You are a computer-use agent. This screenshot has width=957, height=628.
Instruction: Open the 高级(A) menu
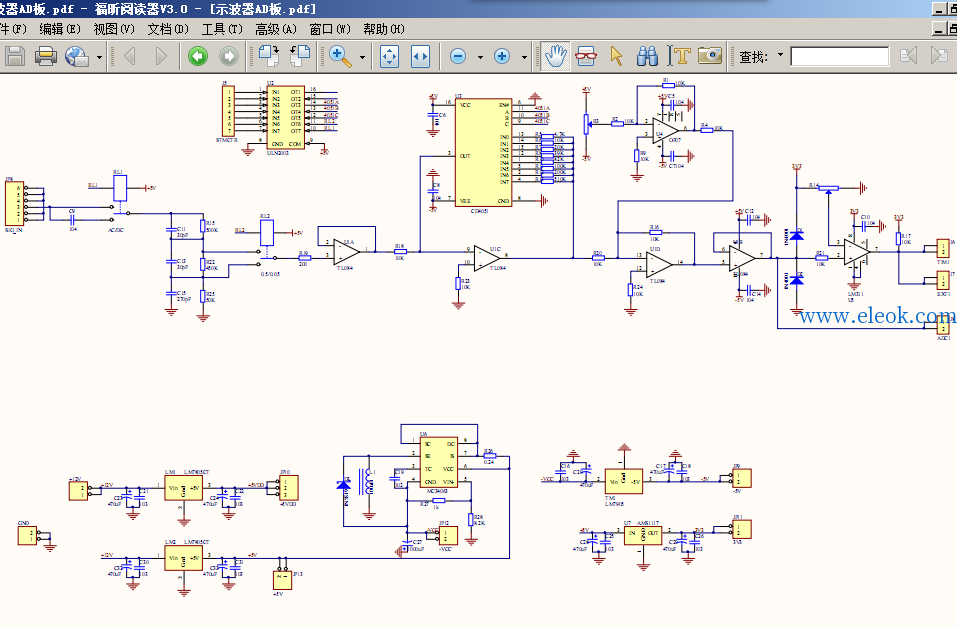276,29
